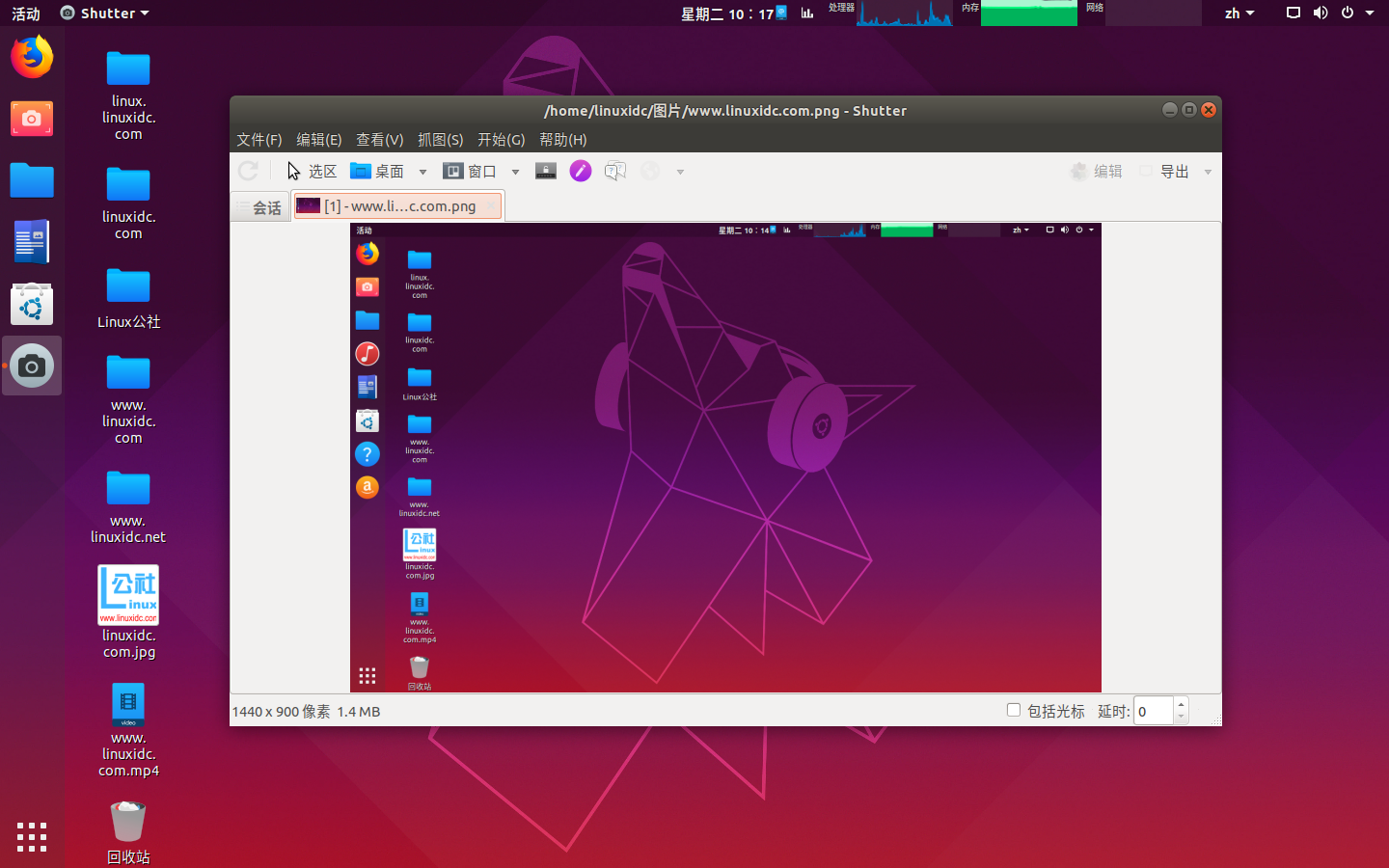Click the 1.4 MB file size text
Image resolution: width=1389 pixels, height=868 pixels.
coord(359,712)
